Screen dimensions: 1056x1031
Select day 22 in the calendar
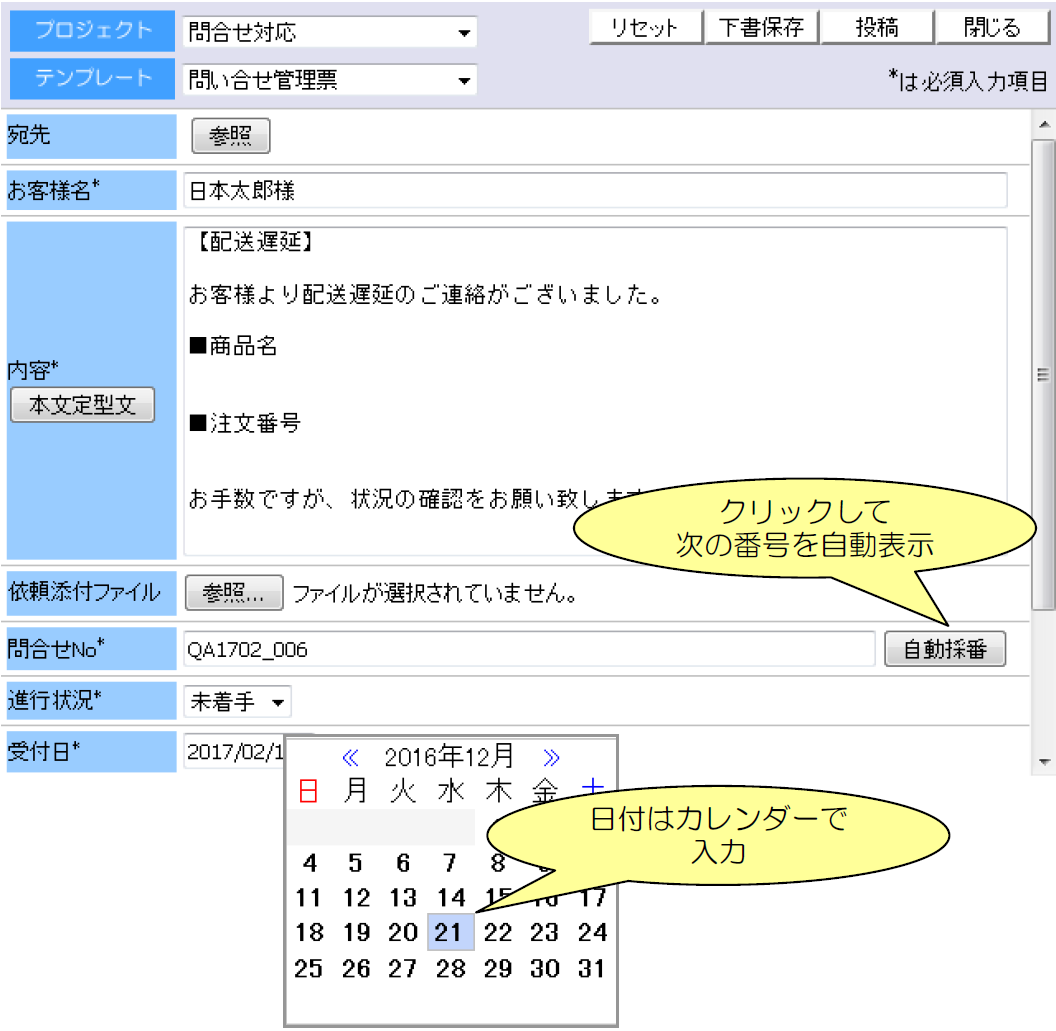pyautogui.click(x=498, y=933)
